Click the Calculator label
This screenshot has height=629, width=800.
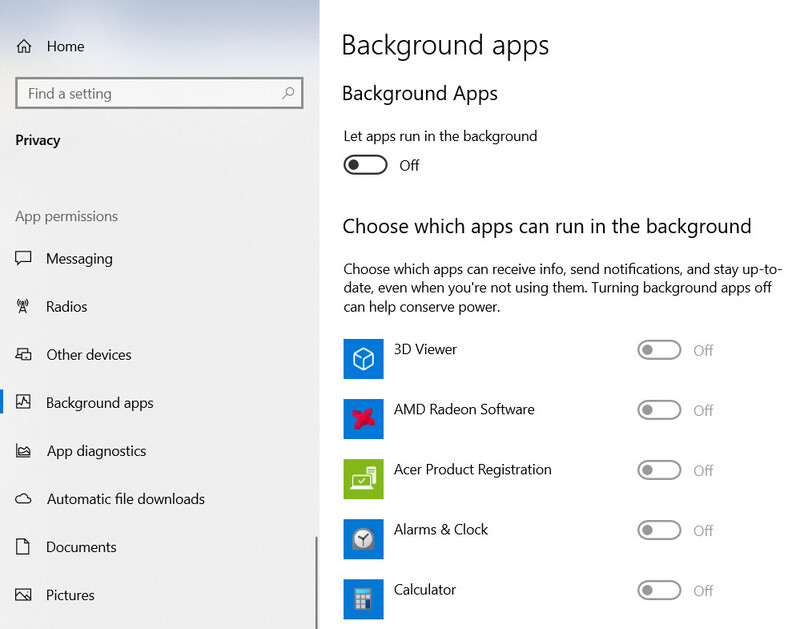[x=424, y=590]
